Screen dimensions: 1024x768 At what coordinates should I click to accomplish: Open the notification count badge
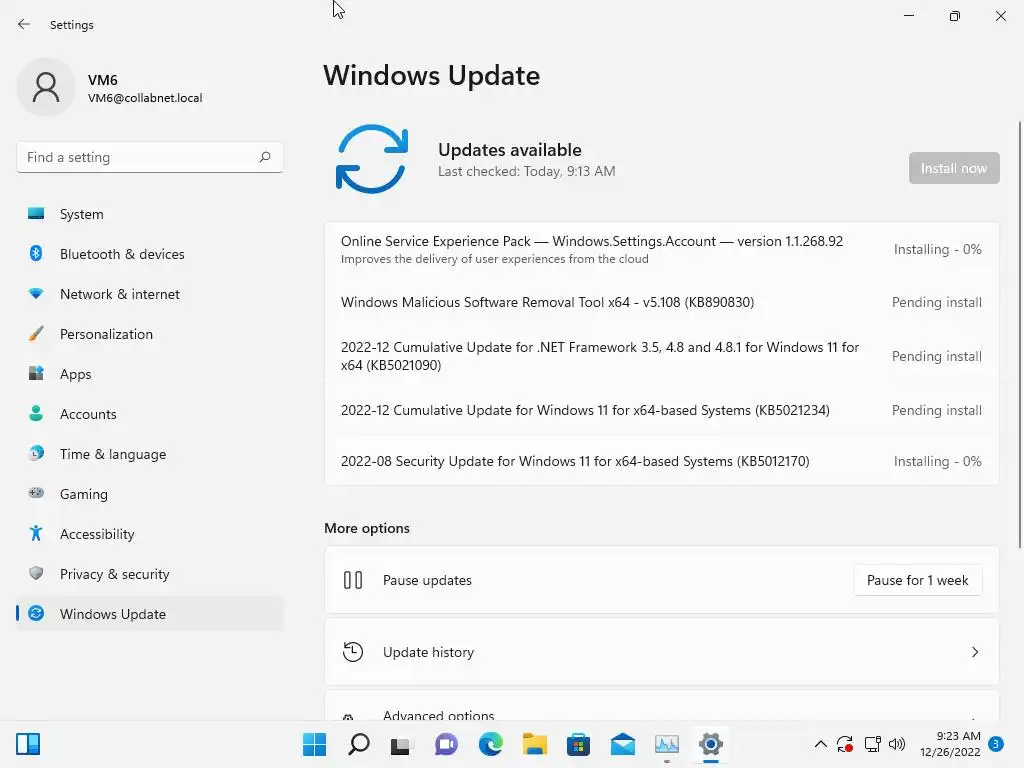click(x=996, y=744)
